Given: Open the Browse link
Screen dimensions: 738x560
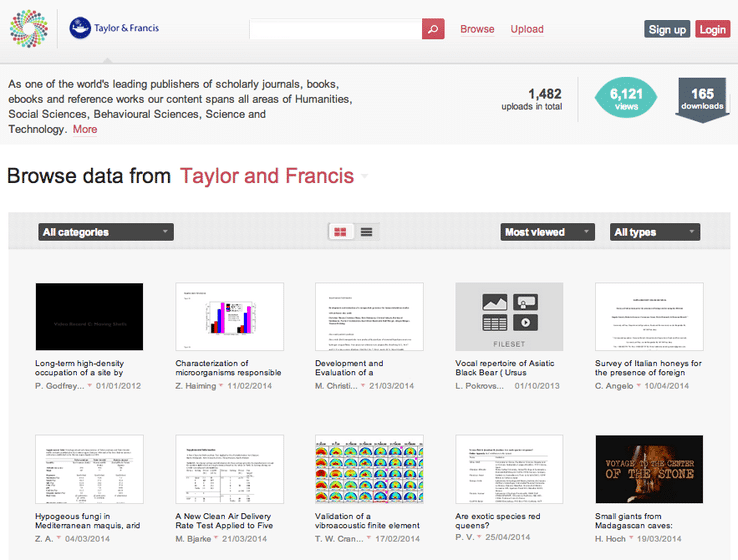Looking at the screenshot, I should (x=477, y=29).
